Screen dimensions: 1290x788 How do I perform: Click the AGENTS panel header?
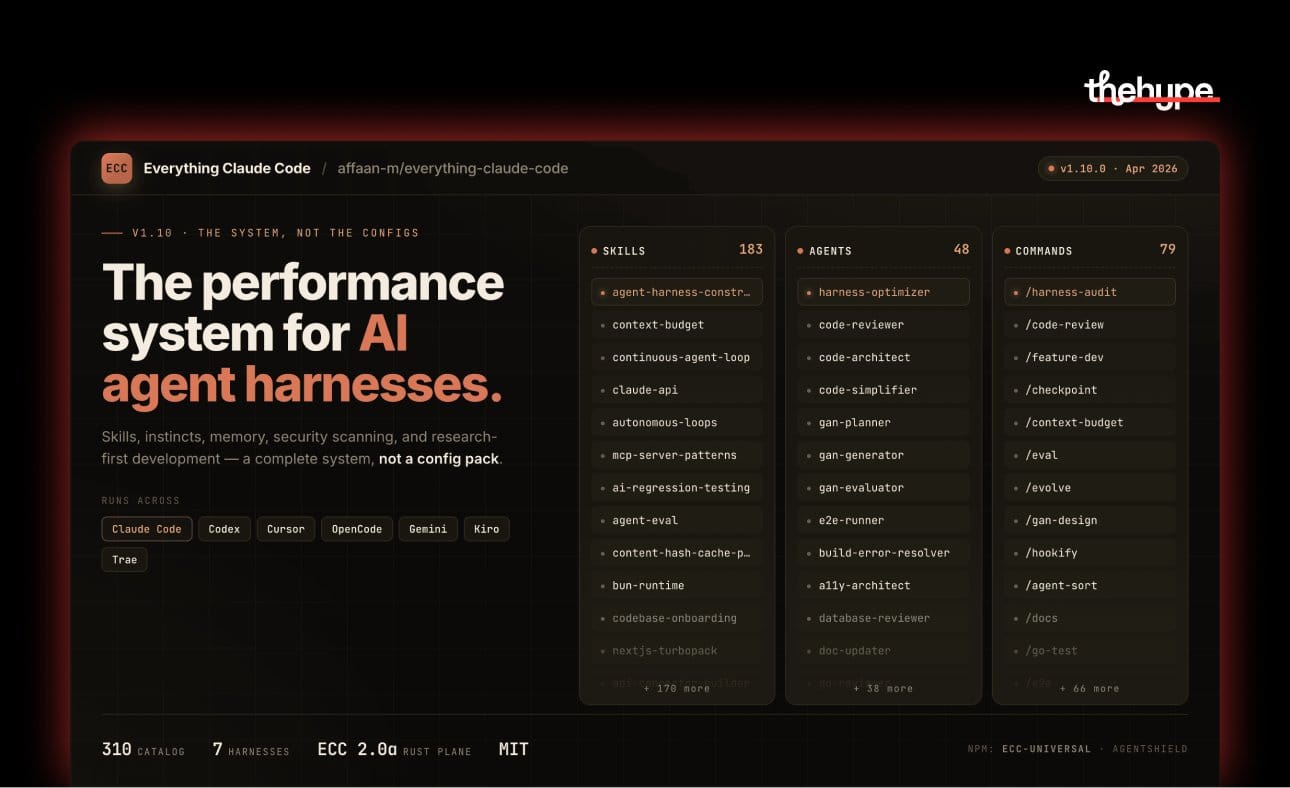pos(883,250)
